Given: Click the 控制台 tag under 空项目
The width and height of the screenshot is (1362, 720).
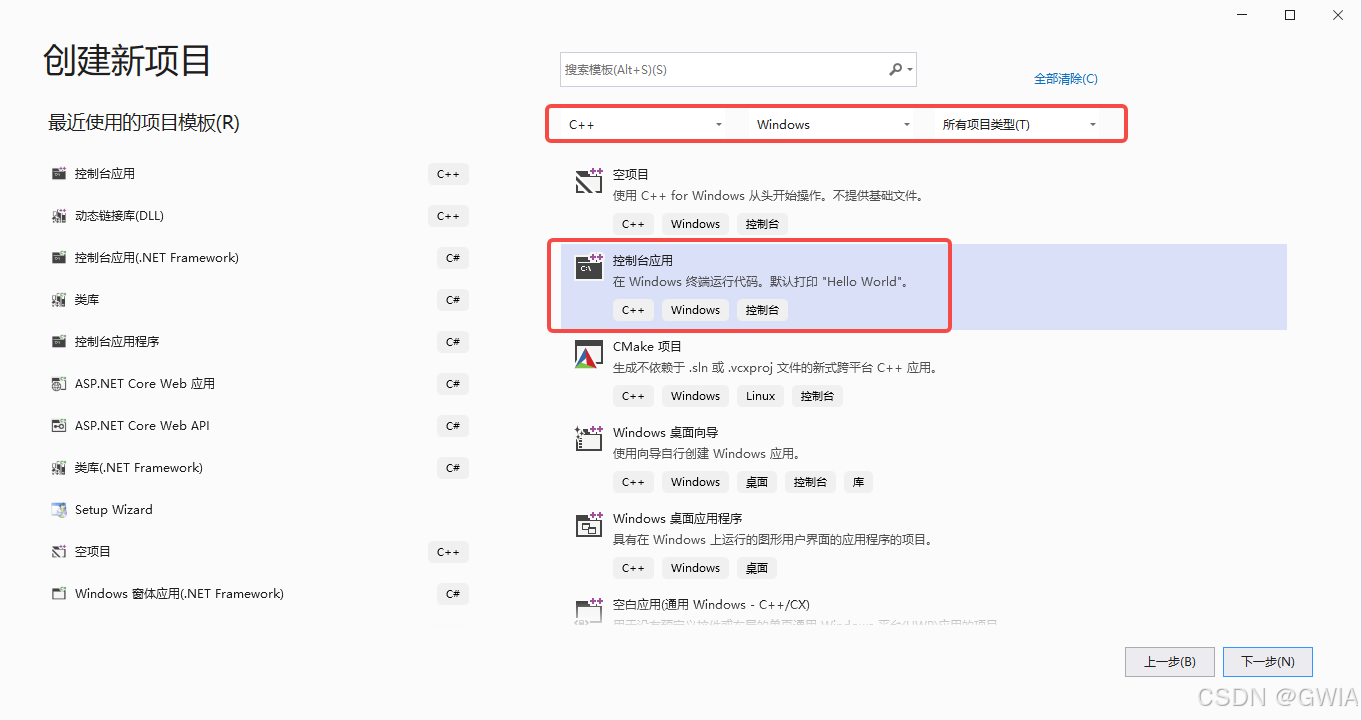Looking at the screenshot, I should point(763,224).
